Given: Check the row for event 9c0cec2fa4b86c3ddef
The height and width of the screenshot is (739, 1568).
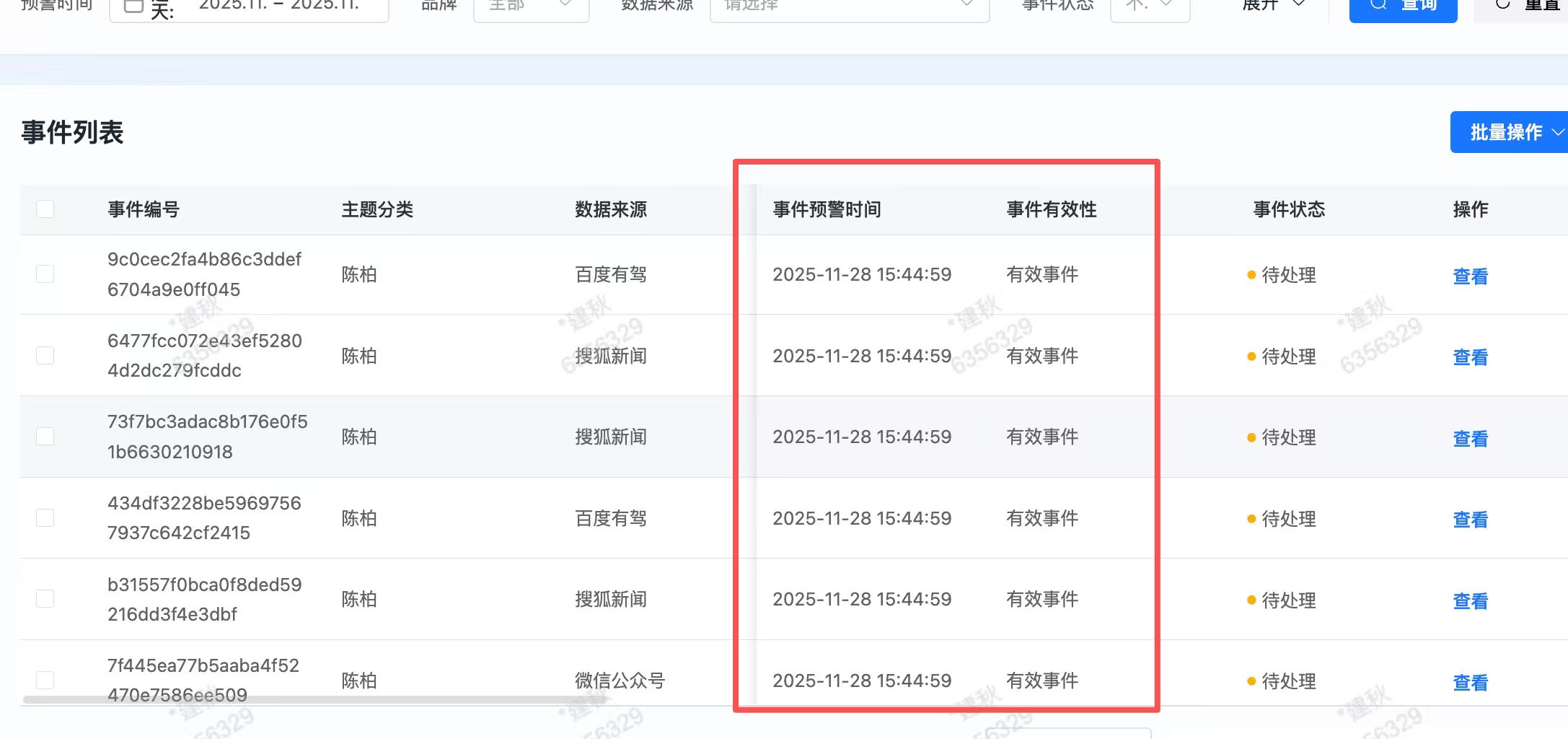Looking at the screenshot, I should click(x=45, y=274).
